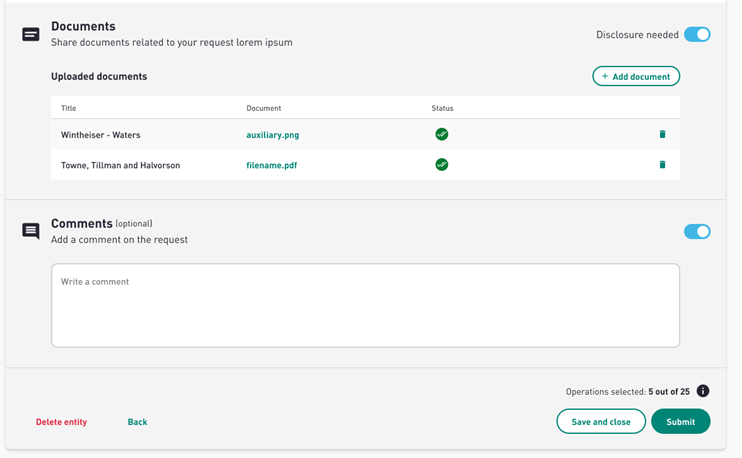
Task: Click the Submit button
Action: [x=680, y=421]
